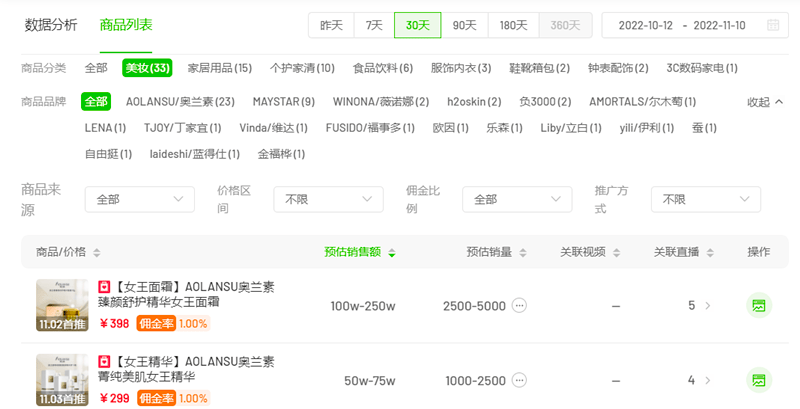Switch to the 数据分析 tab

point(51,25)
